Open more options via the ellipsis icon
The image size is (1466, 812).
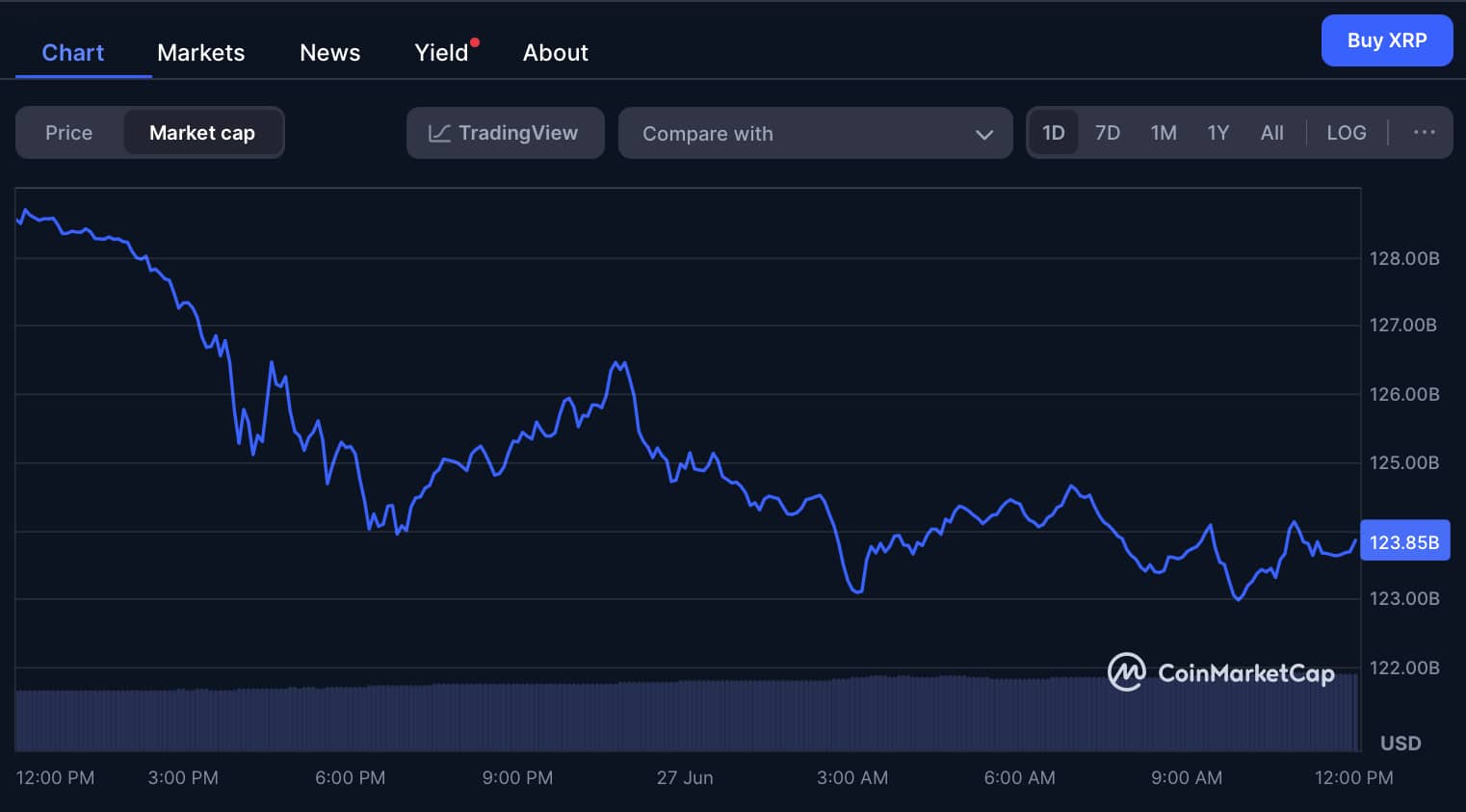(1422, 133)
